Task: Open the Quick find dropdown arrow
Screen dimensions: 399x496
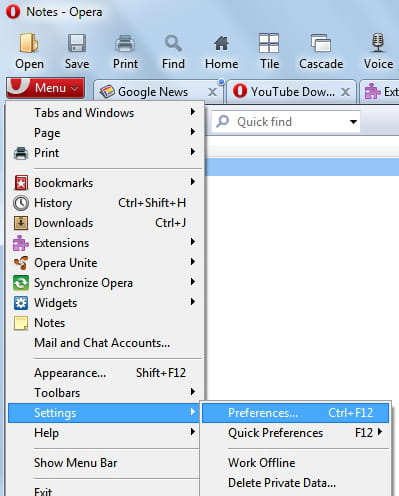Action: 353,122
